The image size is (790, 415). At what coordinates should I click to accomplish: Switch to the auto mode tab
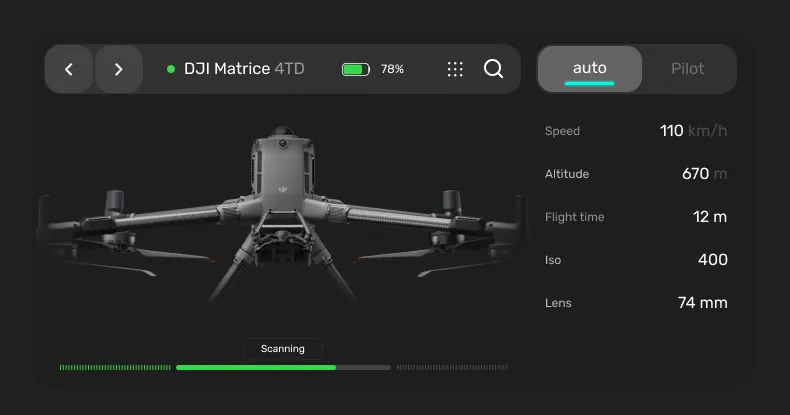click(589, 69)
